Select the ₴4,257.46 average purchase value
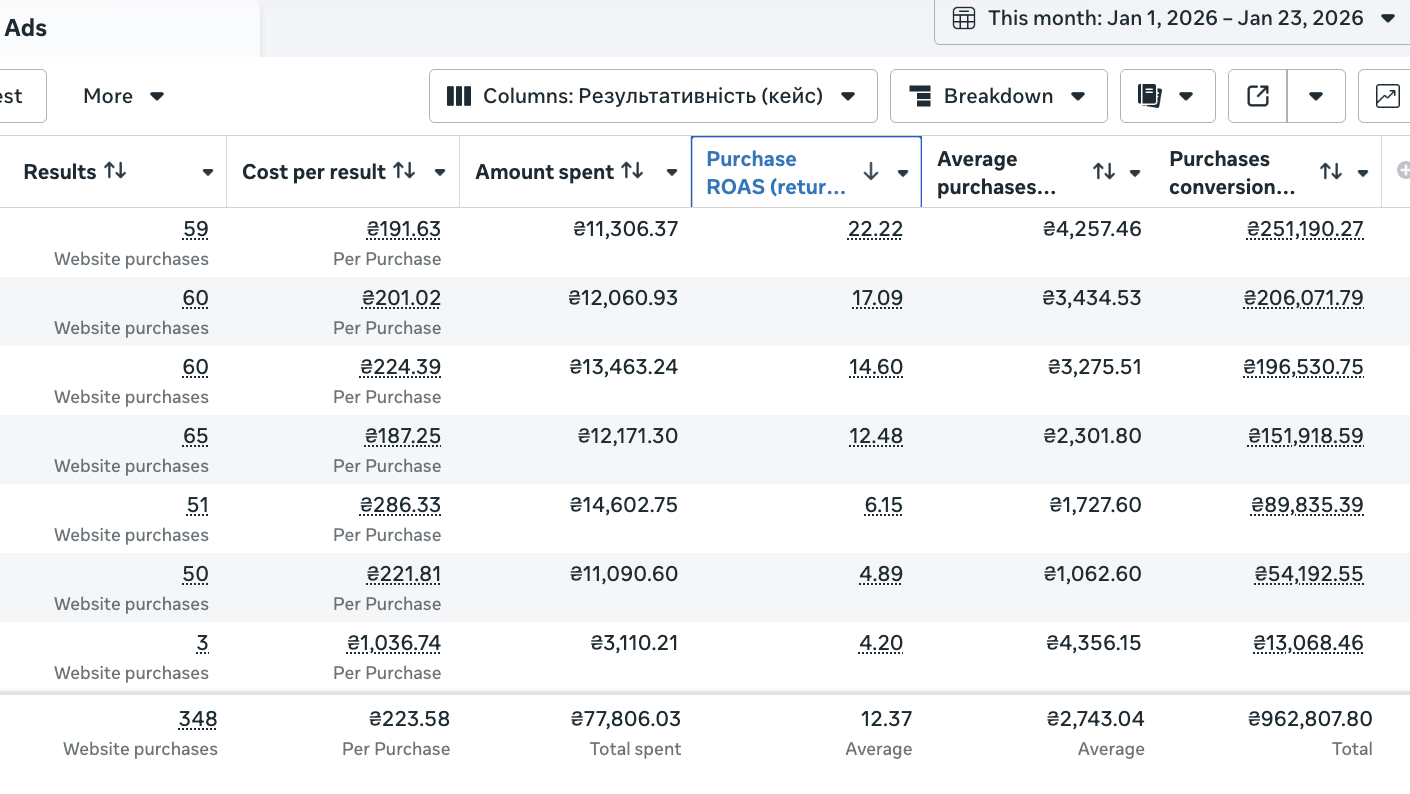Screen dimensions: 1410x794 (1092, 229)
